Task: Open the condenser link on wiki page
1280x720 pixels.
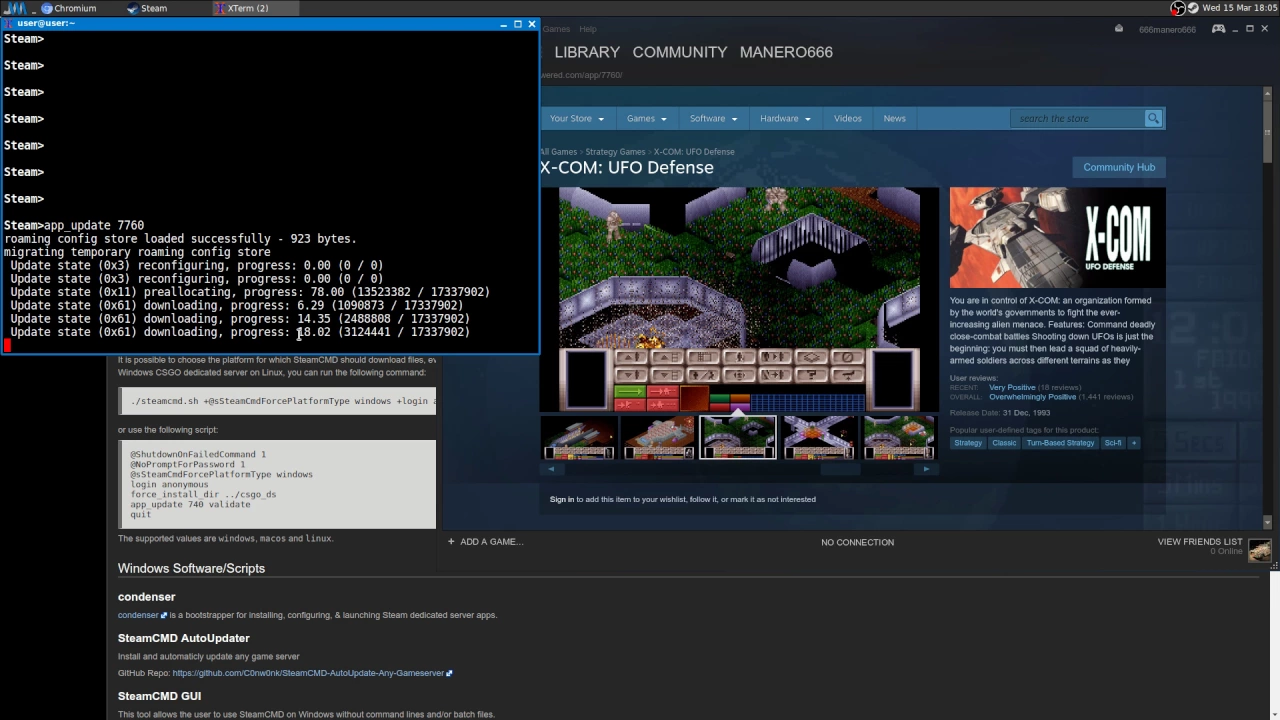Action: tap(138, 615)
